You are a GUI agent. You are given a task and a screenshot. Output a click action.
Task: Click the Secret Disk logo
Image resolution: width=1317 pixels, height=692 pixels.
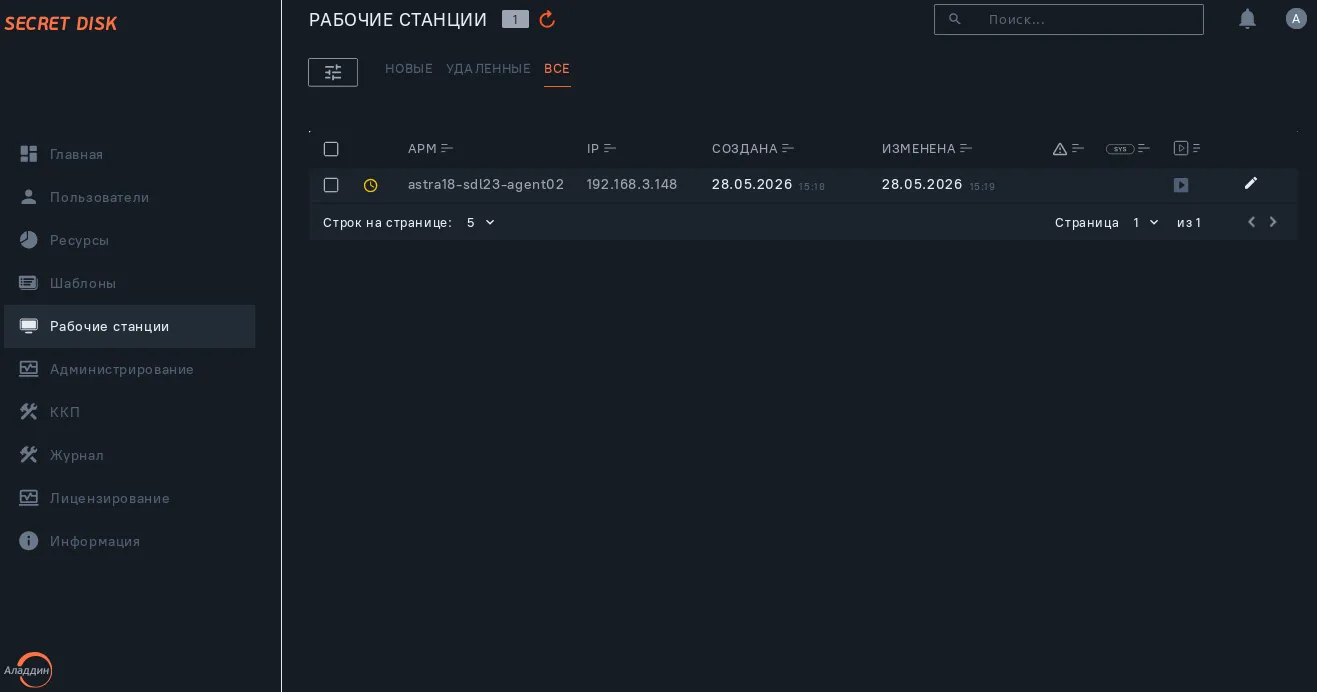(x=61, y=23)
